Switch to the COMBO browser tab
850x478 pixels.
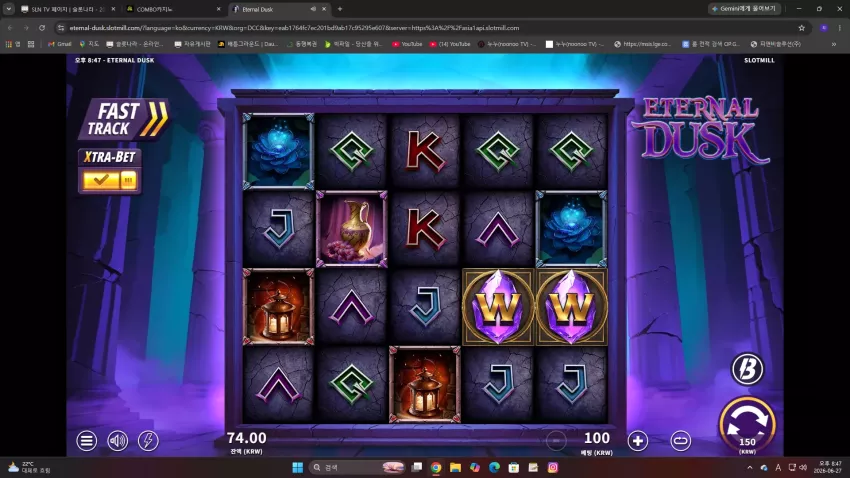(173, 9)
